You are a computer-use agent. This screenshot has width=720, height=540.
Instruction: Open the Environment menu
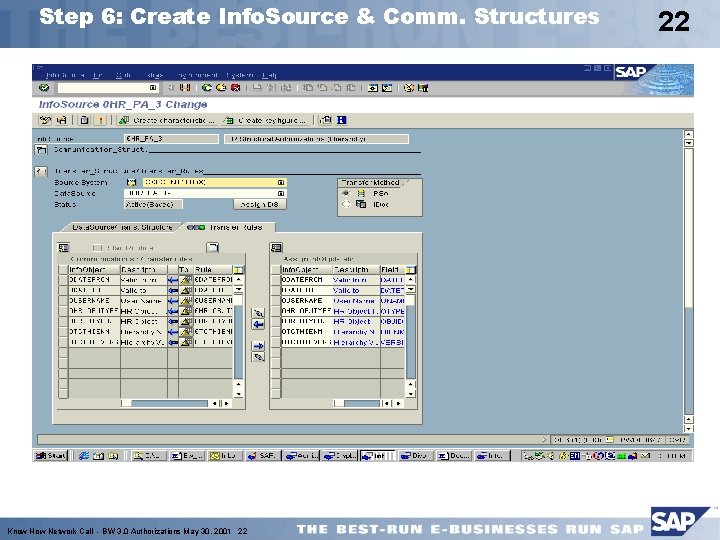click(197, 75)
